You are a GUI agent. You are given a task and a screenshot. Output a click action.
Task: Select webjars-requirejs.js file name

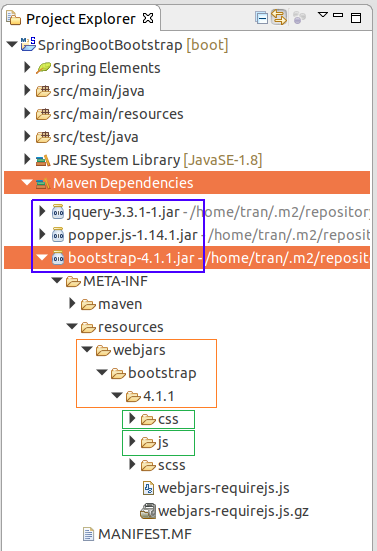pos(223,488)
